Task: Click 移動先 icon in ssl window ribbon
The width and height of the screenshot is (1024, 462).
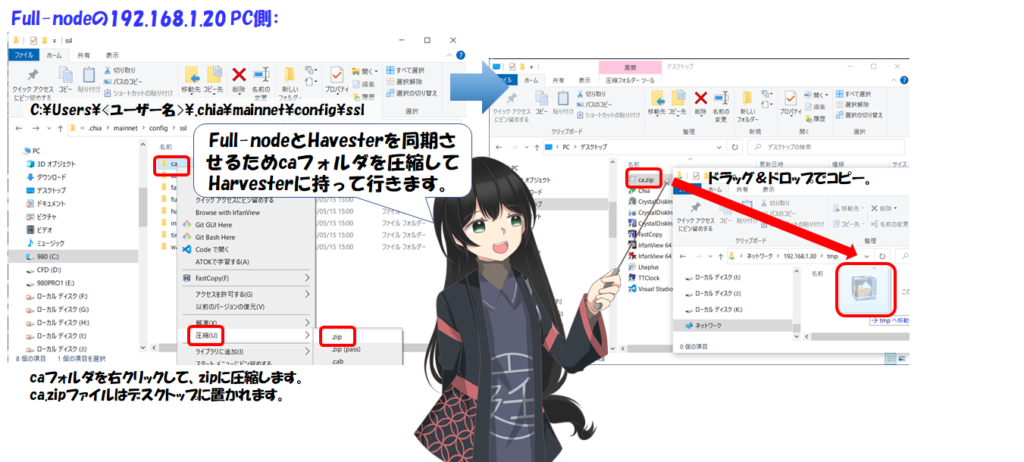Action: pos(191,74)
